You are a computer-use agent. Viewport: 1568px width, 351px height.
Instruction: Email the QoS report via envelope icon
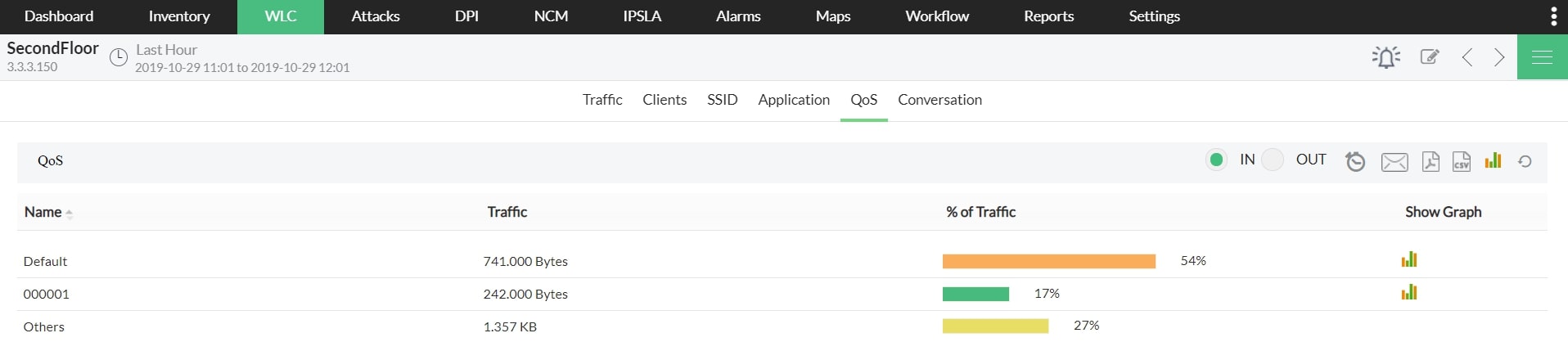1394,162
